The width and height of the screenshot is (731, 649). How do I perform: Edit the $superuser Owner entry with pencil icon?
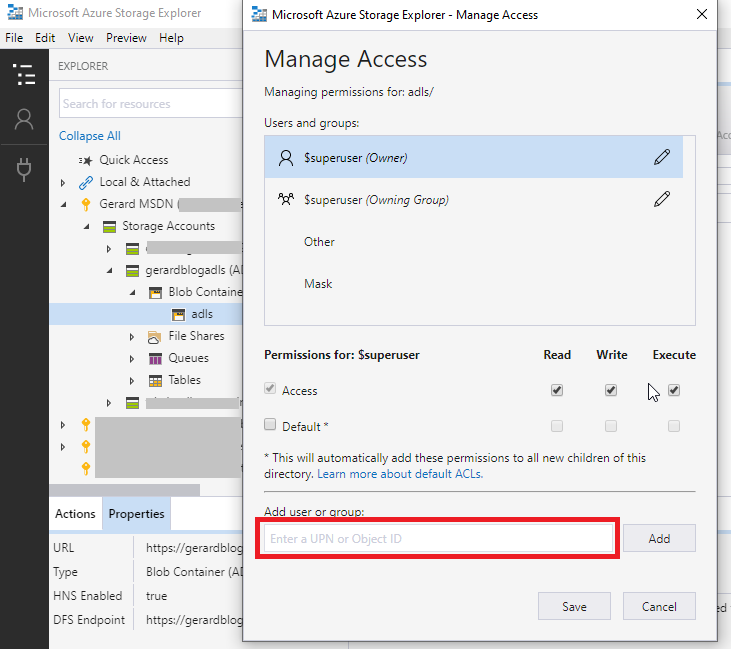point(662,157)
